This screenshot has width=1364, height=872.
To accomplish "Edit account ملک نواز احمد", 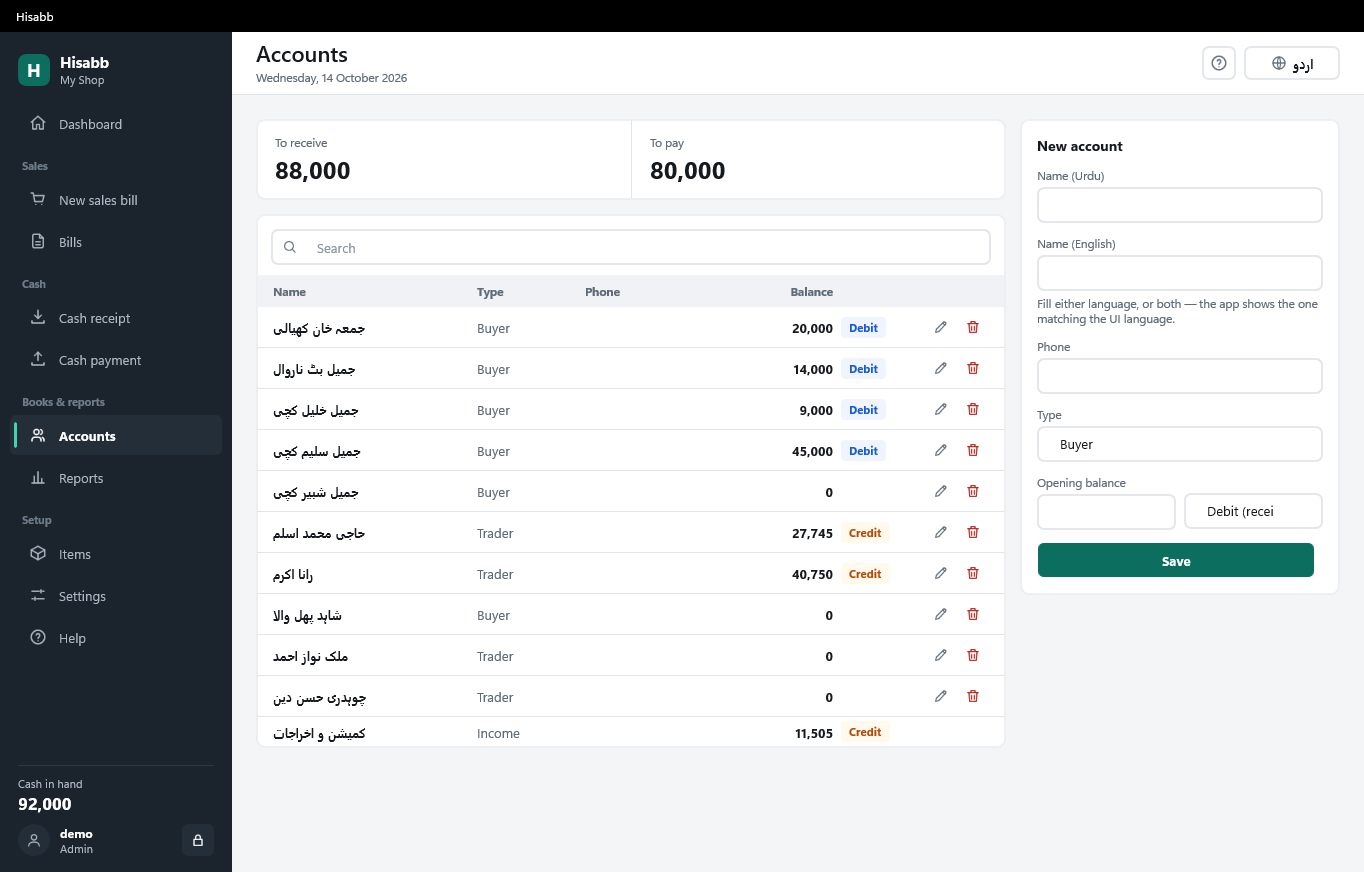I will coord(941,655).
